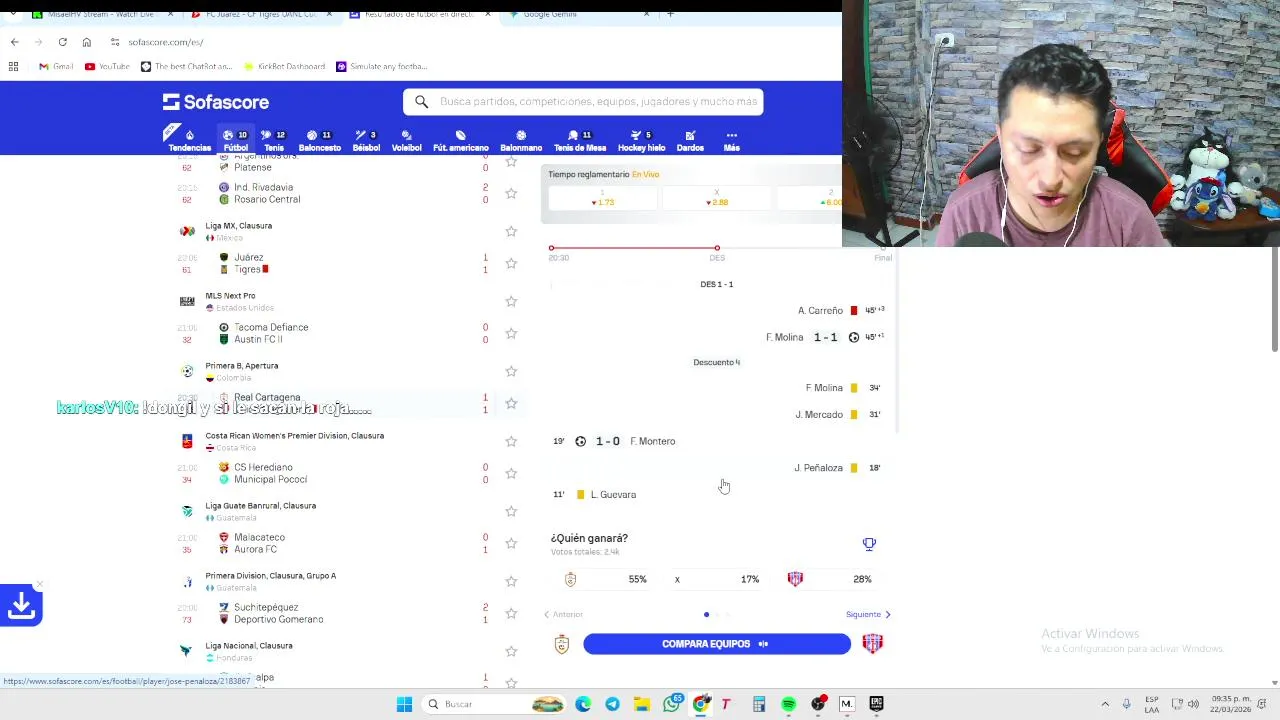The height and width of the screenshot is (720, 1280).
Task: Star the CS Herediano vs Municipal Pococí match
Action: [x=511, y=473]
